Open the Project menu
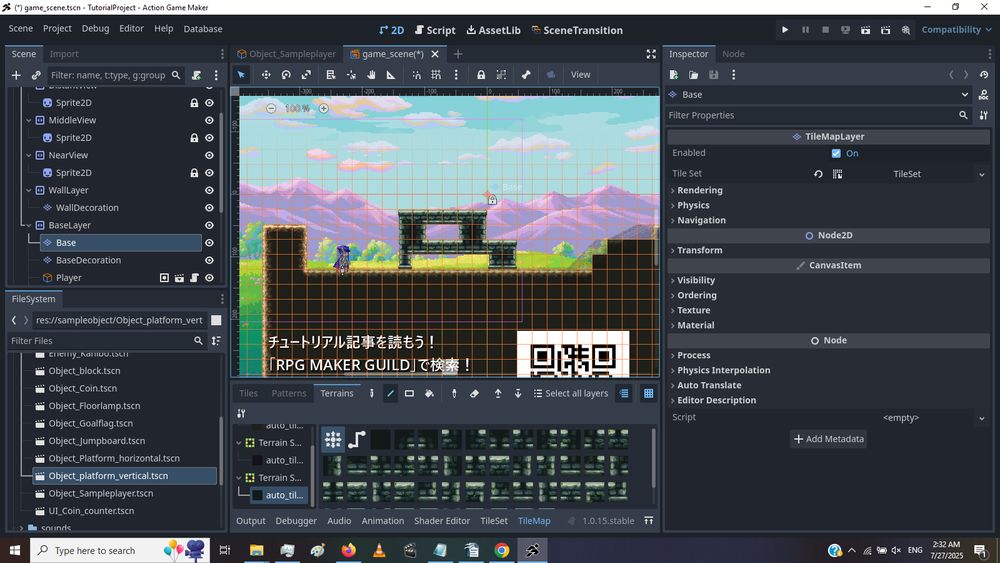 [x=57, y=29]
